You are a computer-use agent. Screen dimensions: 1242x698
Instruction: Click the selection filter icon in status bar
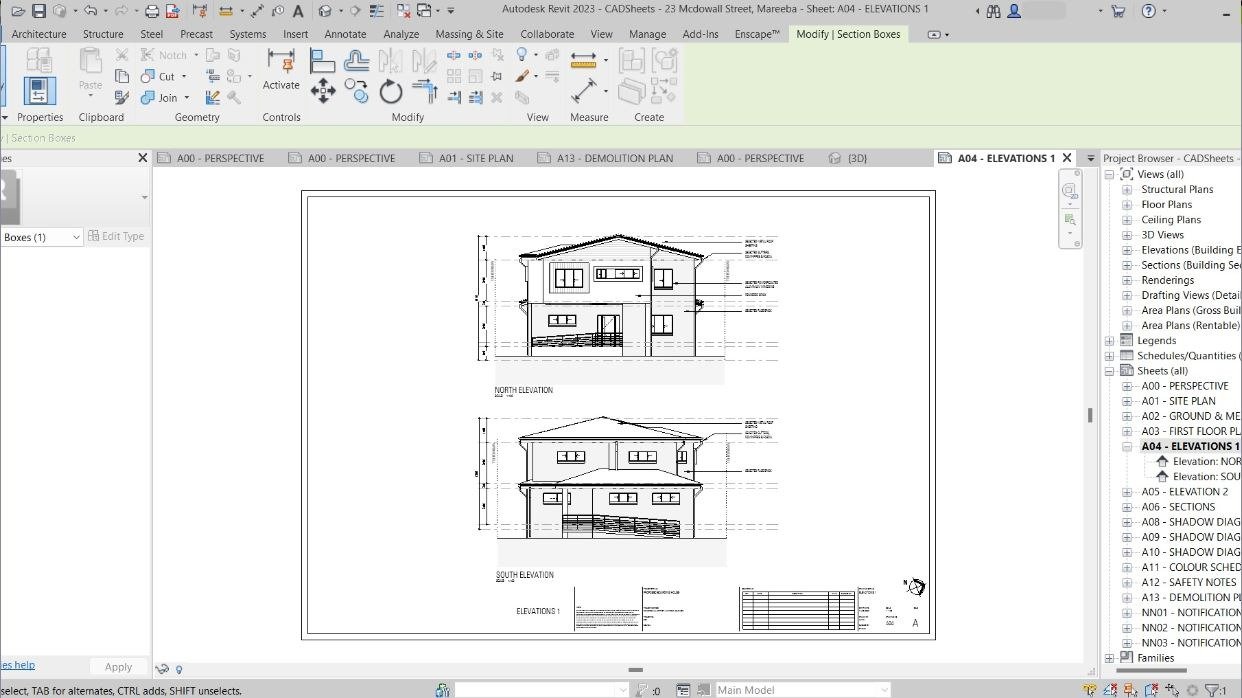point(1213,690)
